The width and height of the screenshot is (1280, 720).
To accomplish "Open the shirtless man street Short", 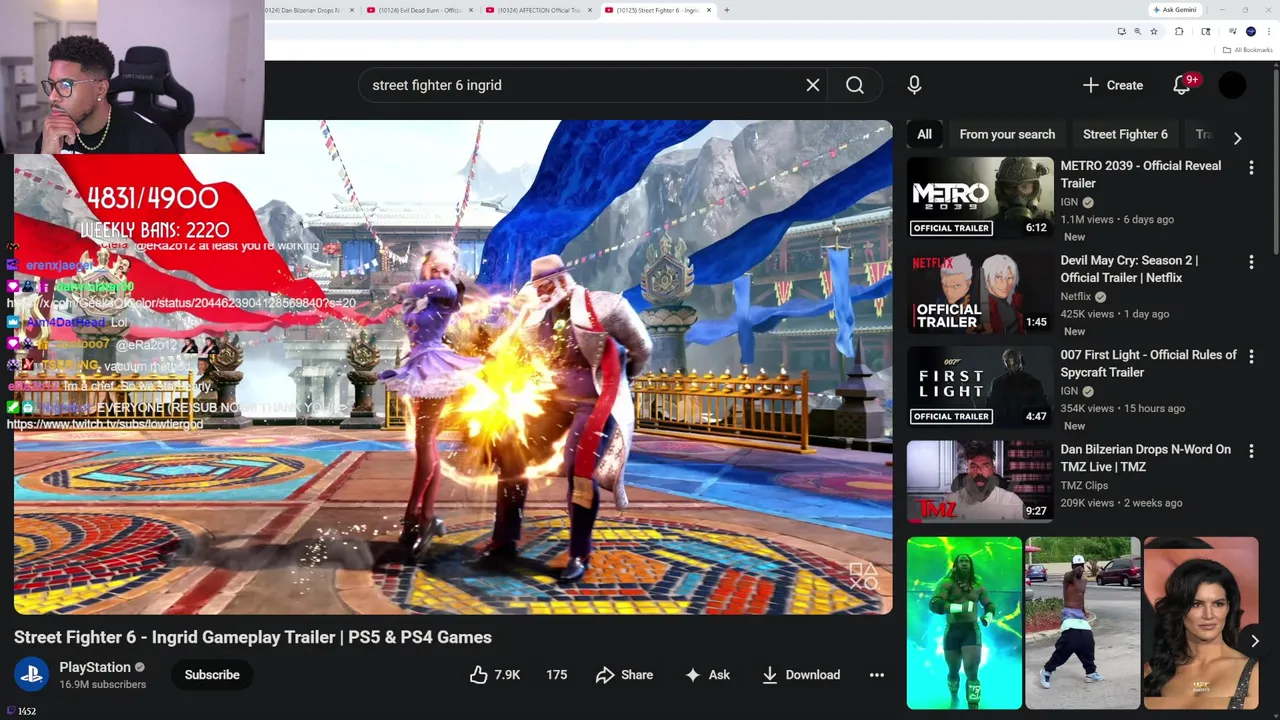I will pyautogui.click(x=1082, y=623).
